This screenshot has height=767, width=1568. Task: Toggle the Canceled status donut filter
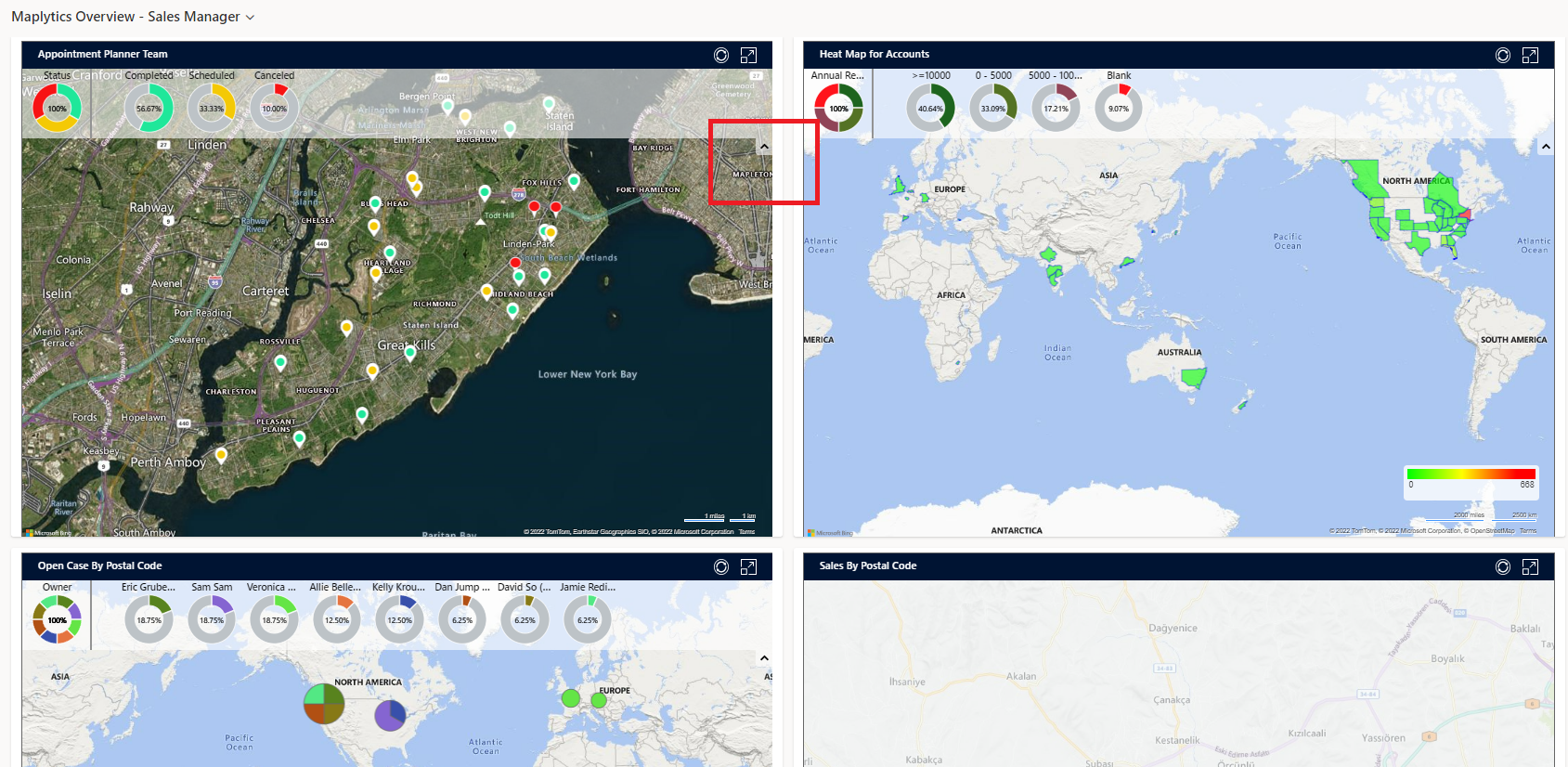[275, 108]
